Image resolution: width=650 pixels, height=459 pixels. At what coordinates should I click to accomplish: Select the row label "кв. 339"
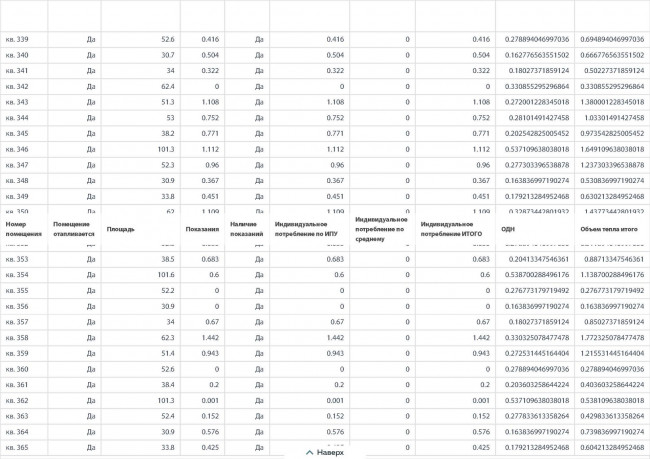(x=17, y=39)
